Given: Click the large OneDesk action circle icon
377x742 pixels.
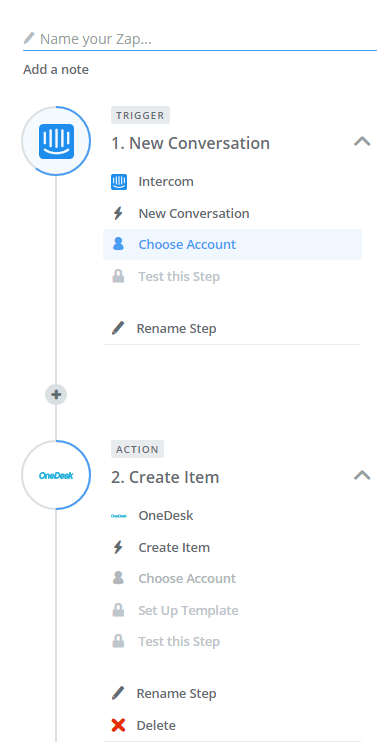Looking at the screenshot, I should [56, 475].
